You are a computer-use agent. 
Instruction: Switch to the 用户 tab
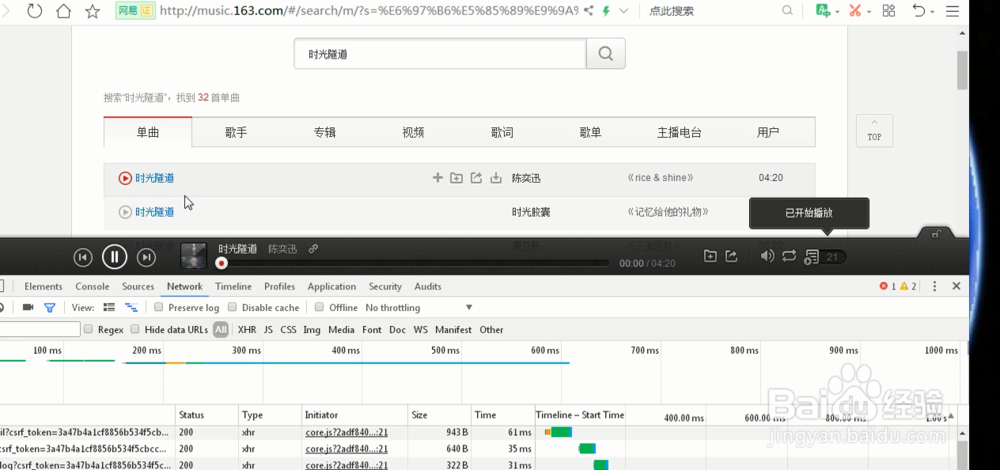point(768,133)
